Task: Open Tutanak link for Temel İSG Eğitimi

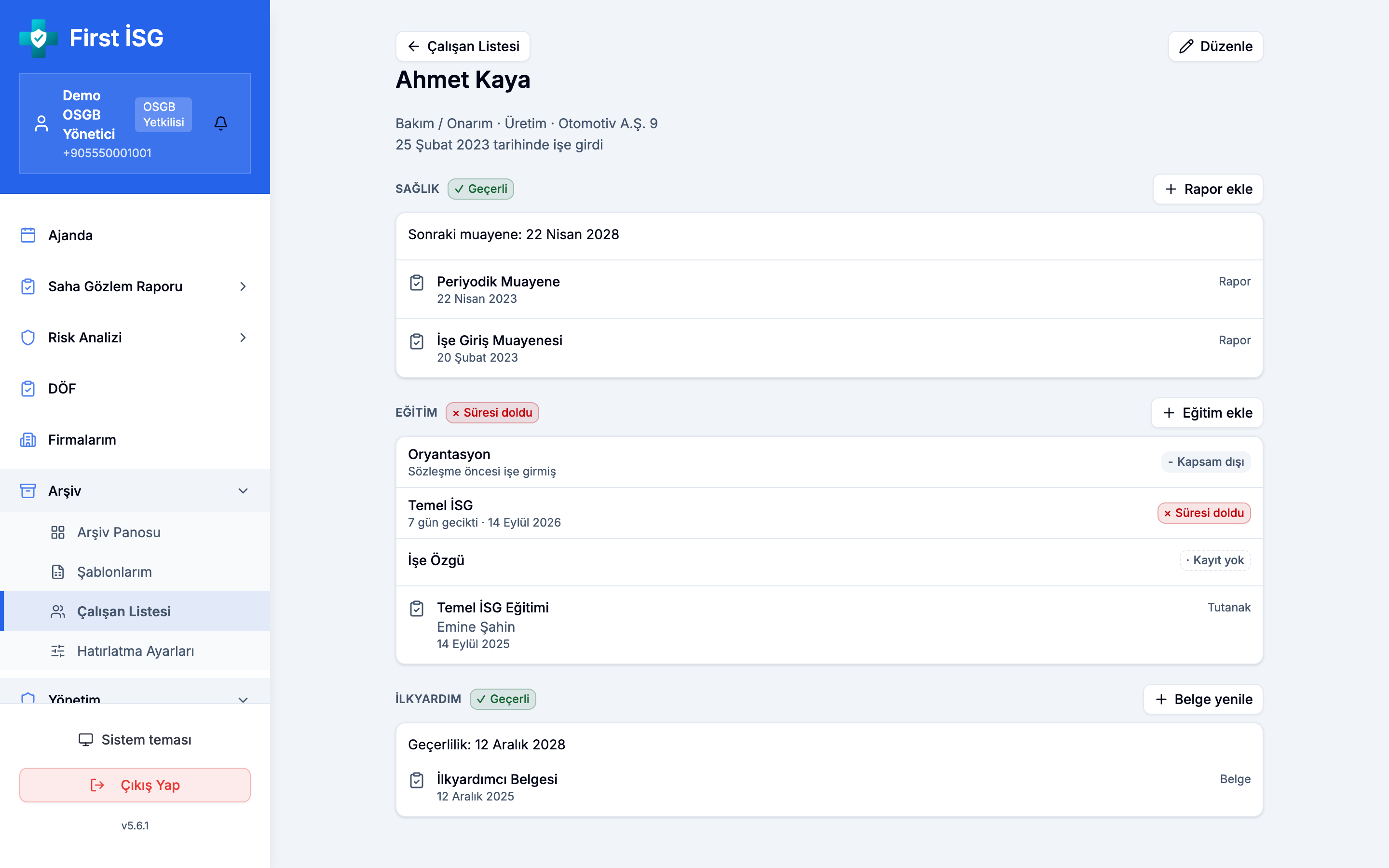Action: point(1229,608)
